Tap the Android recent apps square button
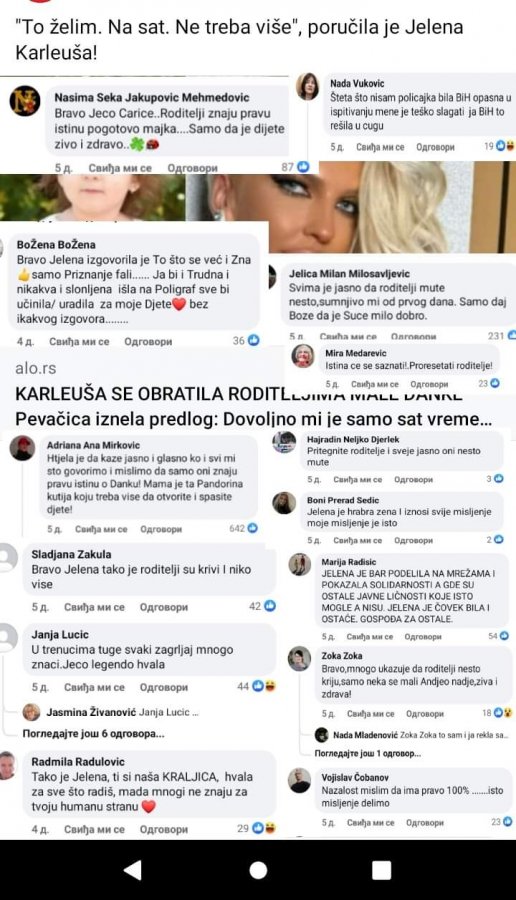Viewport: 516px width, 900px height. point(381,870)
